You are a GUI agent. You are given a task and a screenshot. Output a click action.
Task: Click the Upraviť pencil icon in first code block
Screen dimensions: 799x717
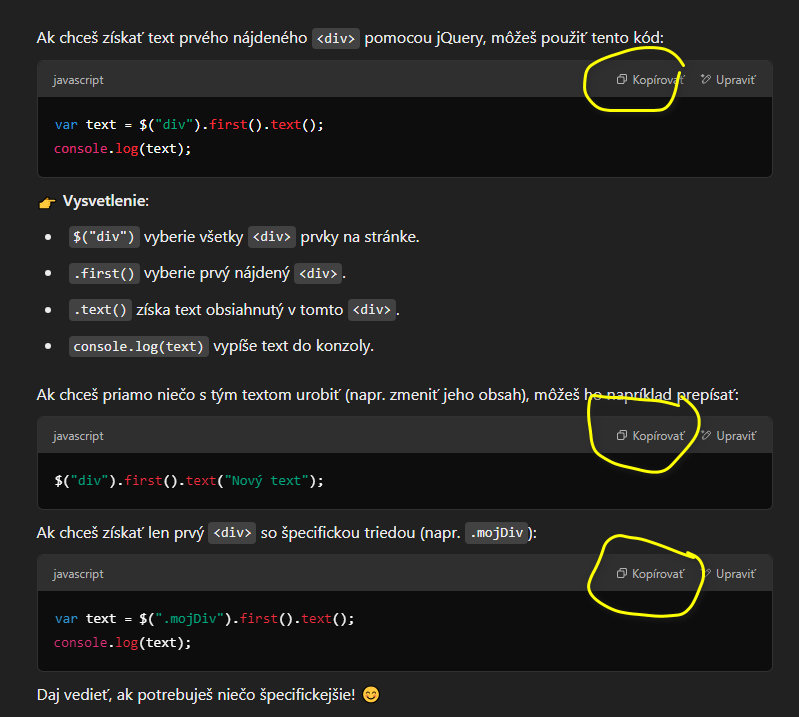pos(706,80)
